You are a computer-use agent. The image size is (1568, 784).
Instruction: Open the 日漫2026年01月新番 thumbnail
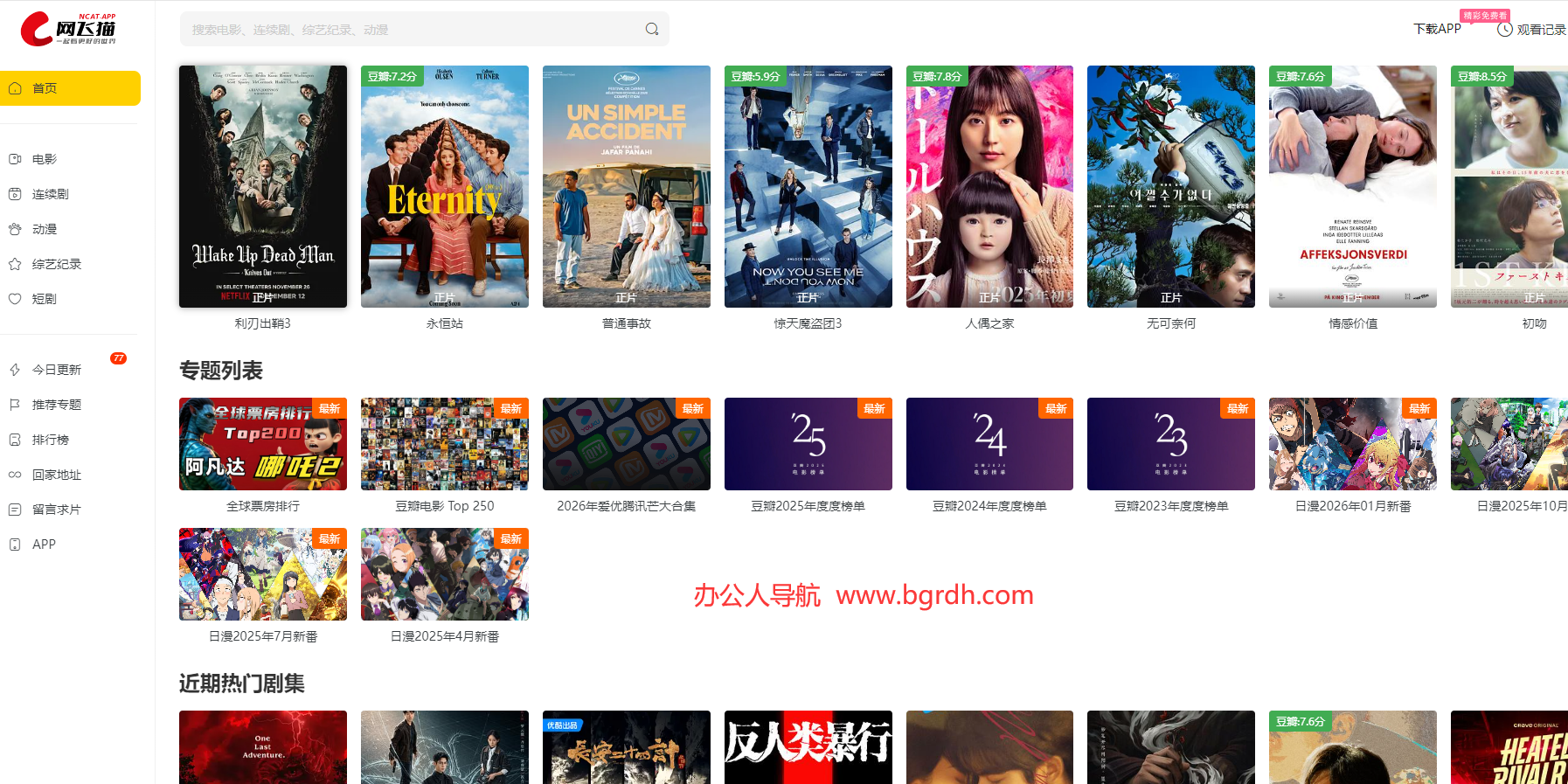[x=1353, y=444]
